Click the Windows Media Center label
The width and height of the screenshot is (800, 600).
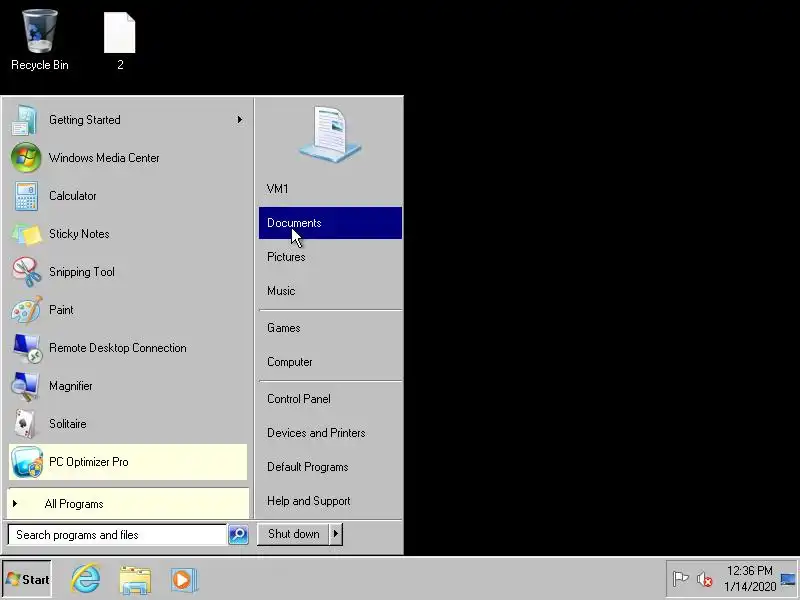tap(104, 158)
